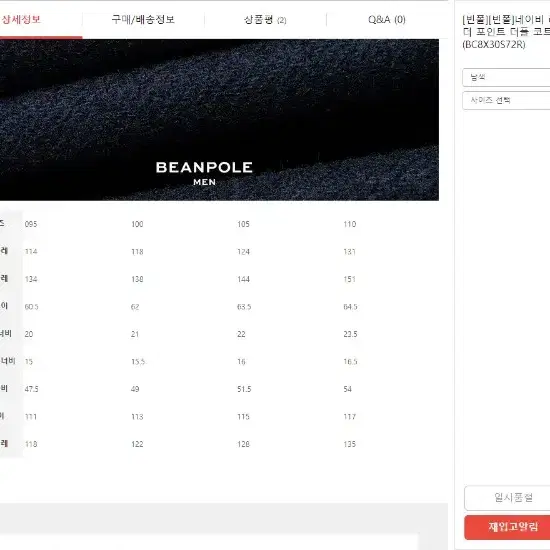Click the 23.5 value in the size table
The height and width of the screenshot is (550, 550).
tap(350, 334)
